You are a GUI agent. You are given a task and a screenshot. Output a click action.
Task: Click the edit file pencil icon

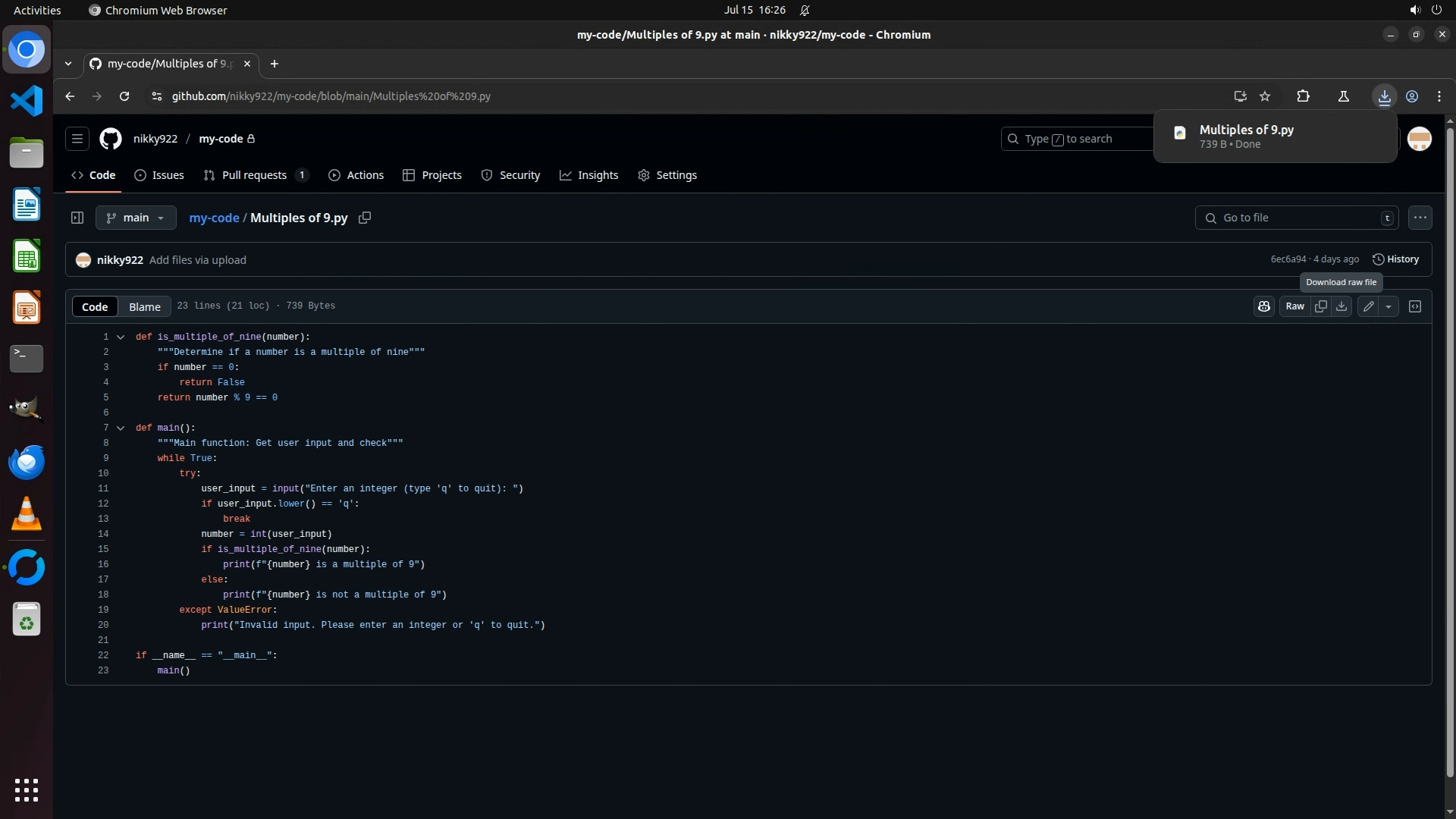click(x=1368, y=306)
